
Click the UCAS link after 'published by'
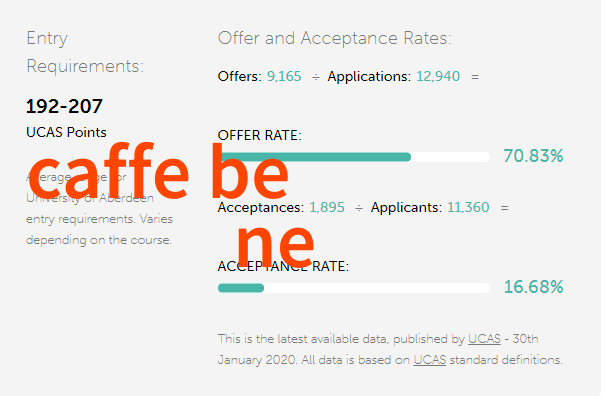point(484,339)
